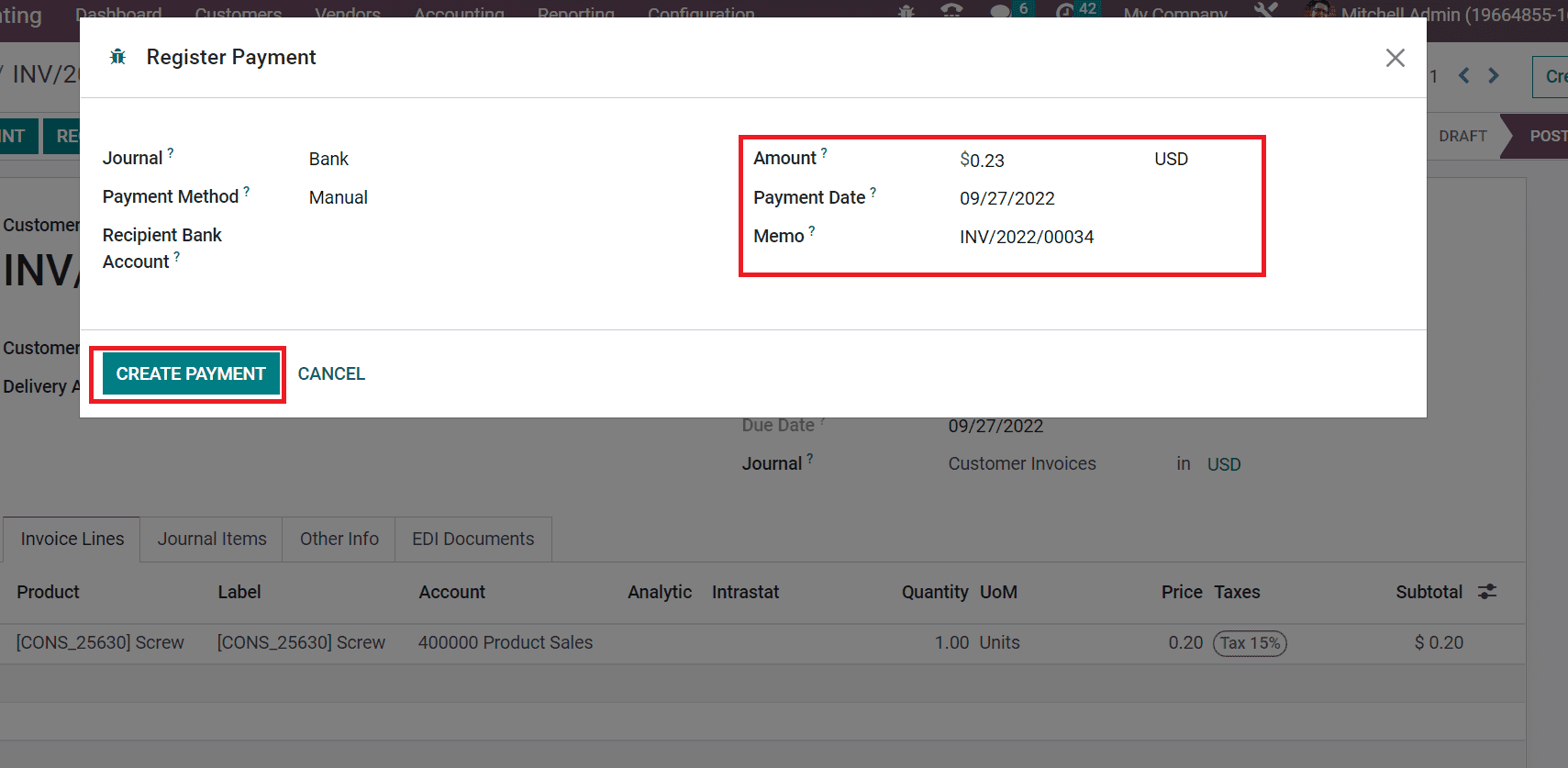Viewport: 1568px width, 768px height.
Task: Show help tooltip for Recipient Bank Account
Action: (177, 257)
